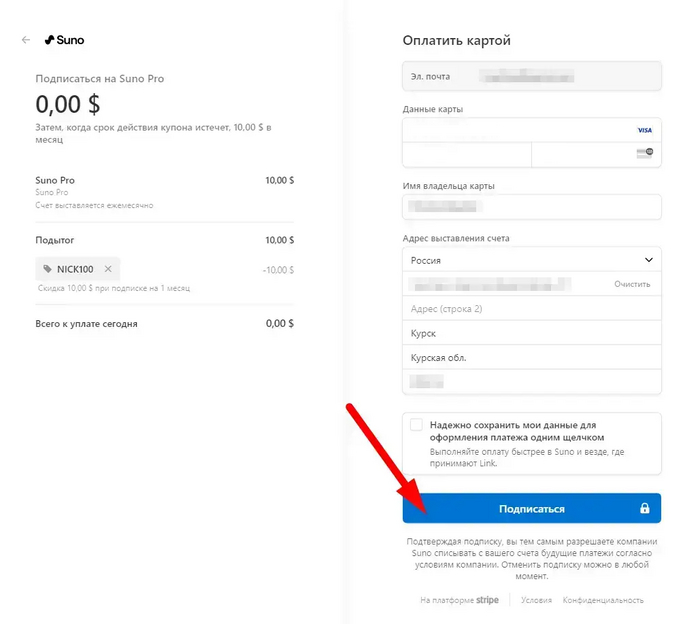700x624 pixels.
Task: Click the Адрес (строка 2) field
Action: [531, 309]
